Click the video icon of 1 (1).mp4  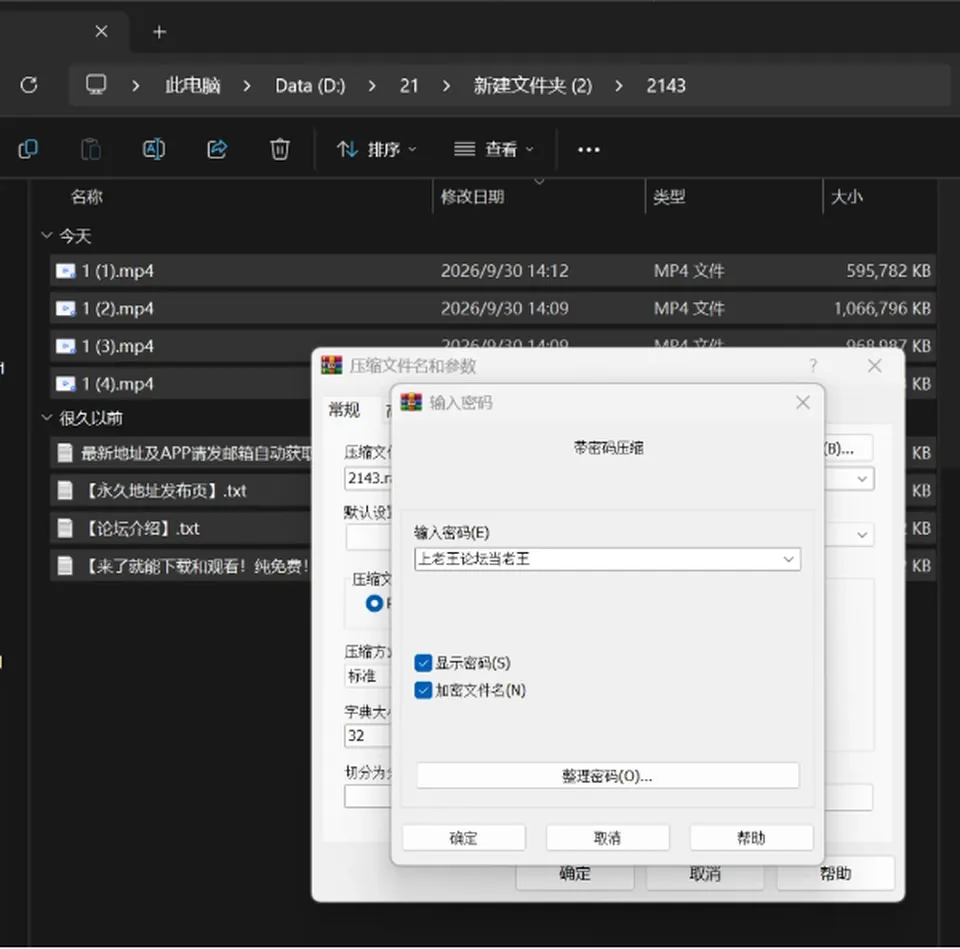(66, 271)
